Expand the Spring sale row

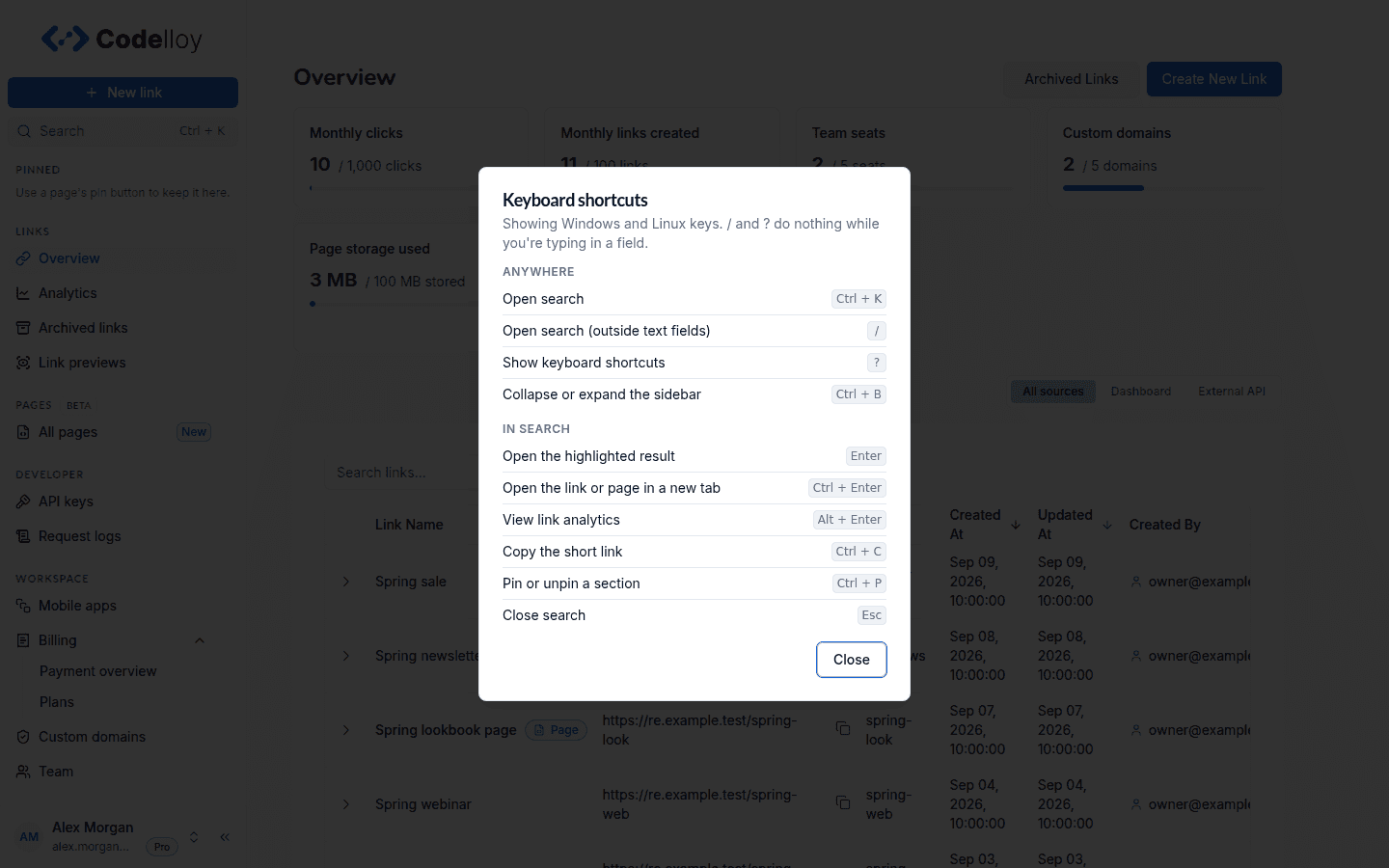(x=346, y=582)
